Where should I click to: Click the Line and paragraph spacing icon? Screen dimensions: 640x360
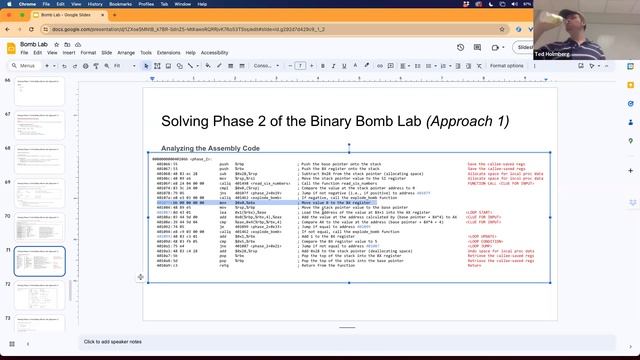pos(417,66)
